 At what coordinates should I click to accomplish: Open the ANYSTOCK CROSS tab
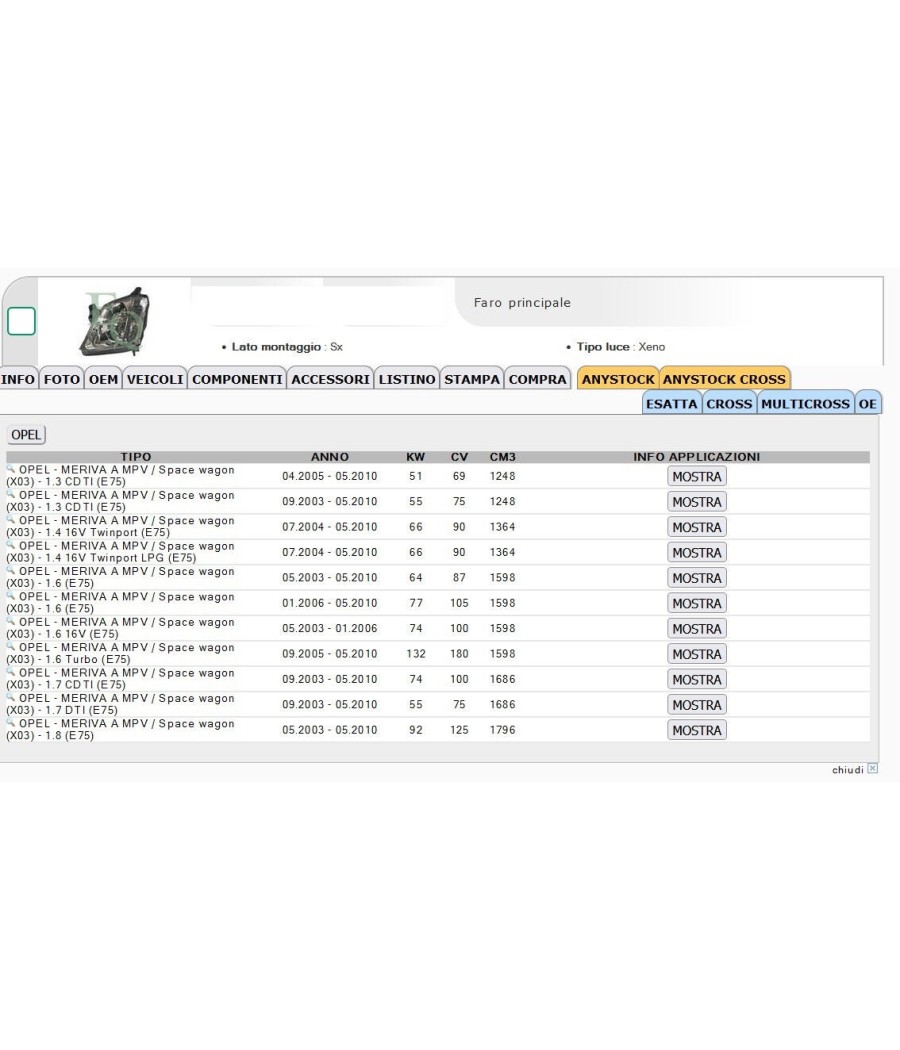725,379
